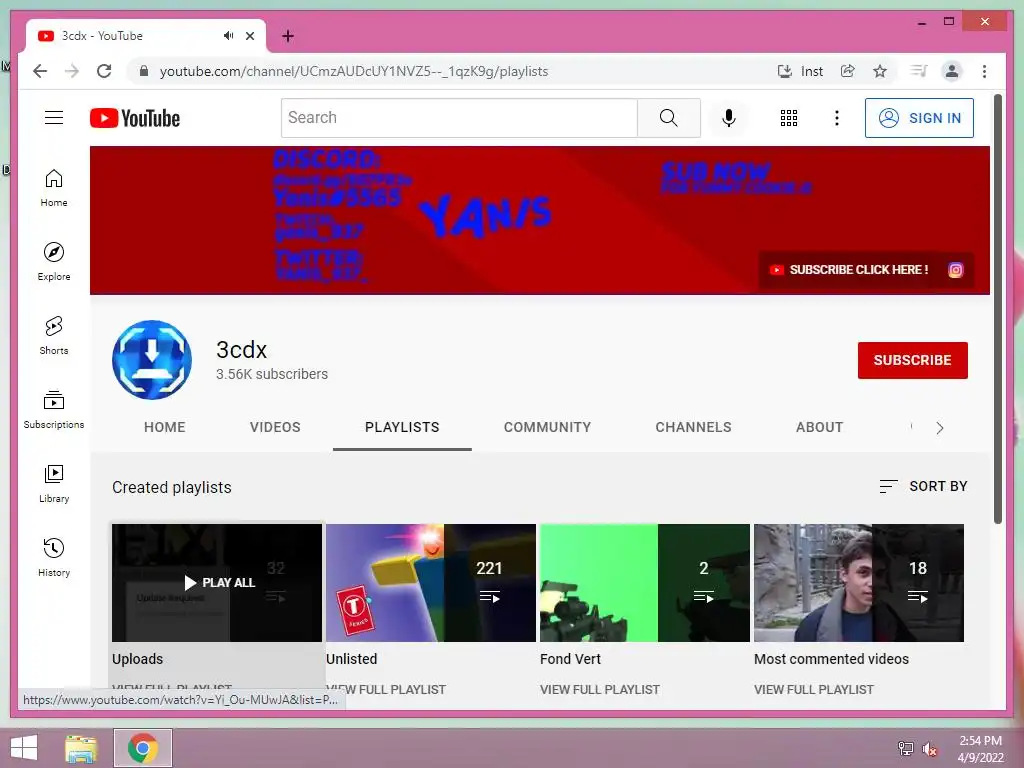Open History in the sidebar
Image resolution: width=1024 pixels, height=768 pixels.
54,557
